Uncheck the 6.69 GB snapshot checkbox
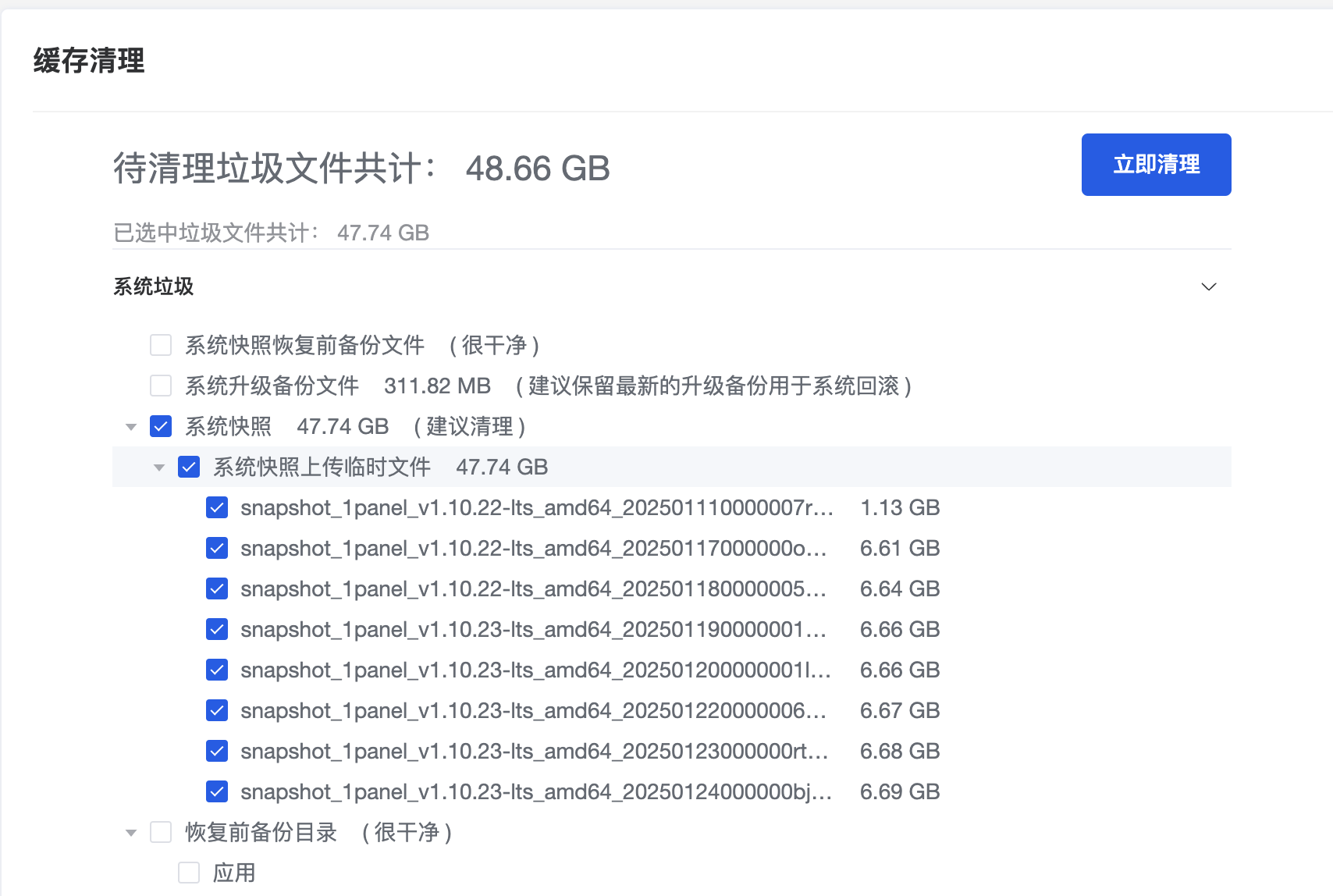Image resolution: width=1333 pixels, height=896 pixels. (x=217, y=791)
